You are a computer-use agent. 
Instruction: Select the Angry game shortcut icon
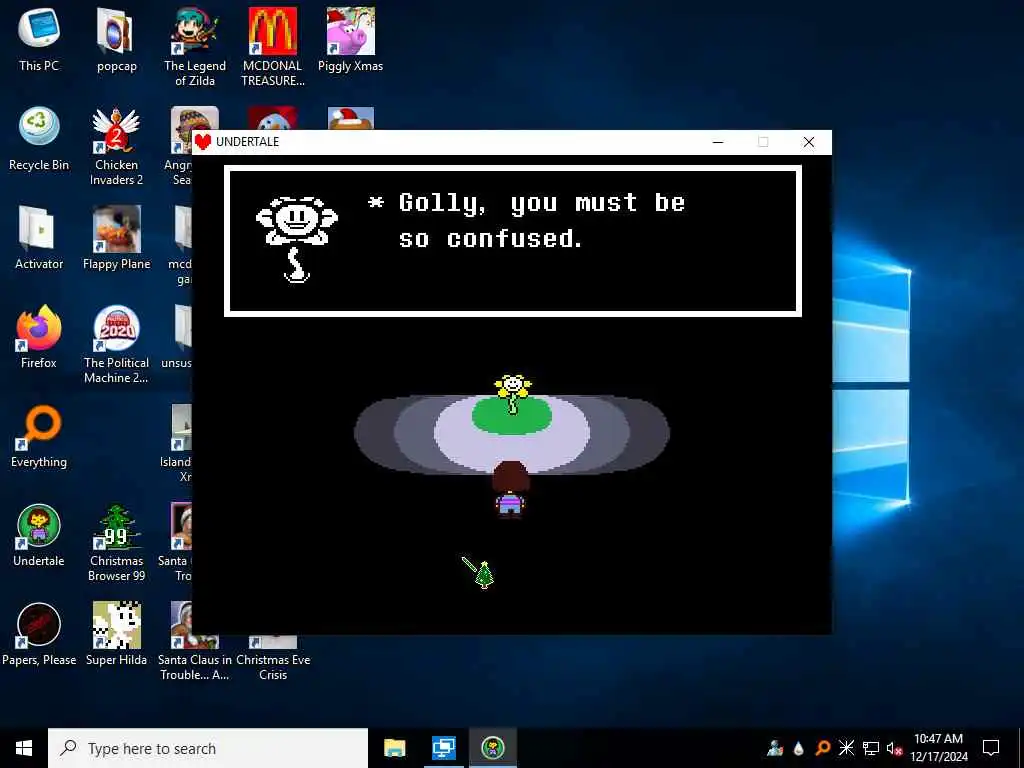tap(182, 129)
